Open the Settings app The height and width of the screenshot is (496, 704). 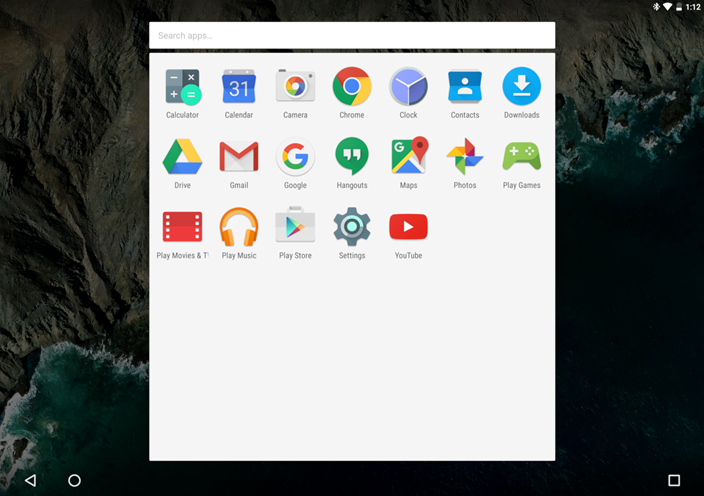click(x=352, y=227)
